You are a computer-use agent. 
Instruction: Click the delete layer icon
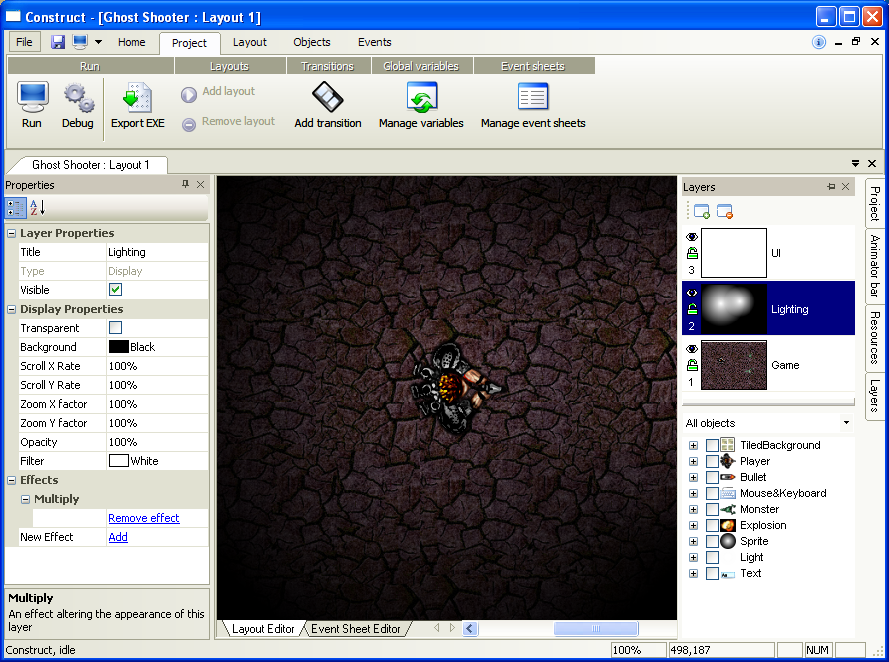click(725, 211)
